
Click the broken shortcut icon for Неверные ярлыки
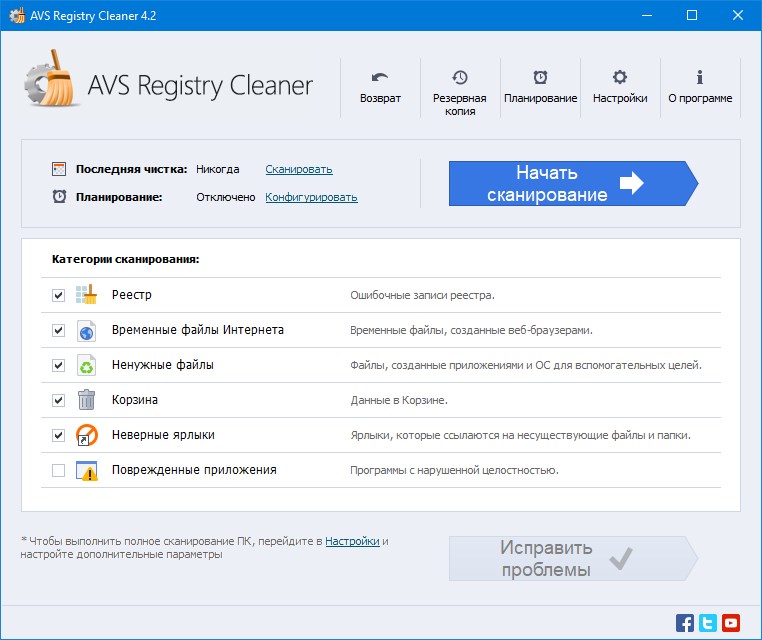point(87,435)
